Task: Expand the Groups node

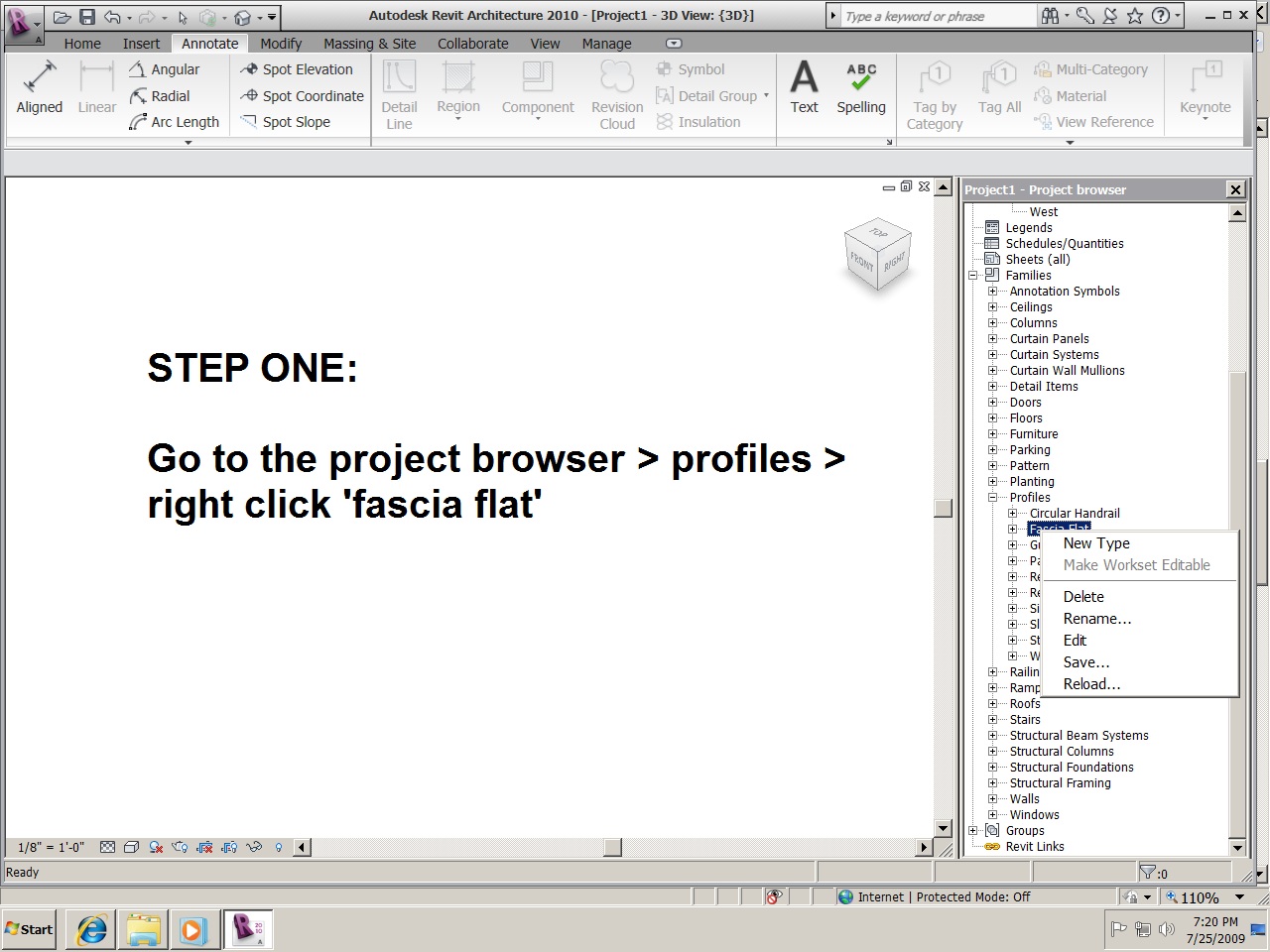Action: (973, 831)
